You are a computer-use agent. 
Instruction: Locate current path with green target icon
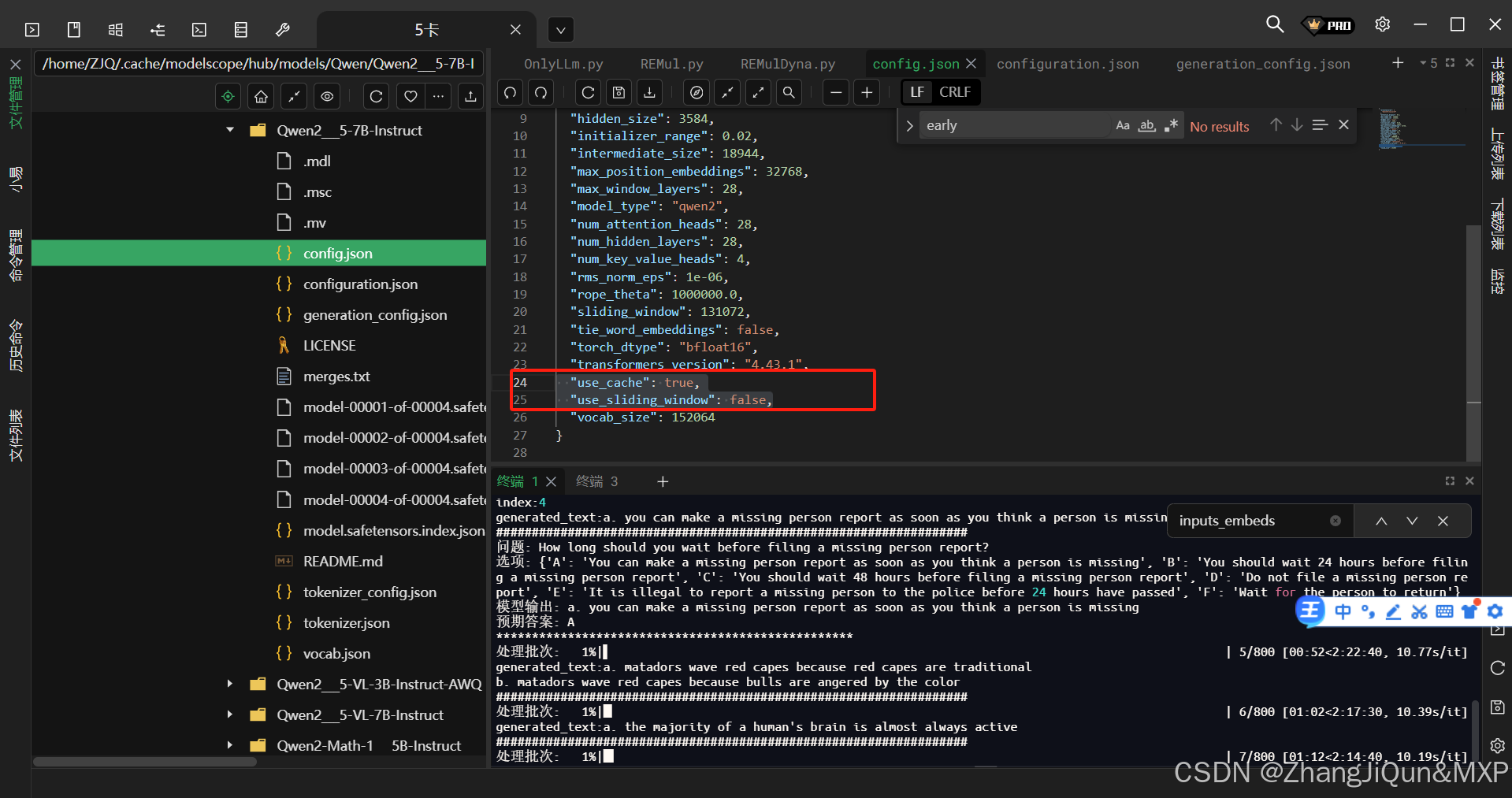coord(228,96)
